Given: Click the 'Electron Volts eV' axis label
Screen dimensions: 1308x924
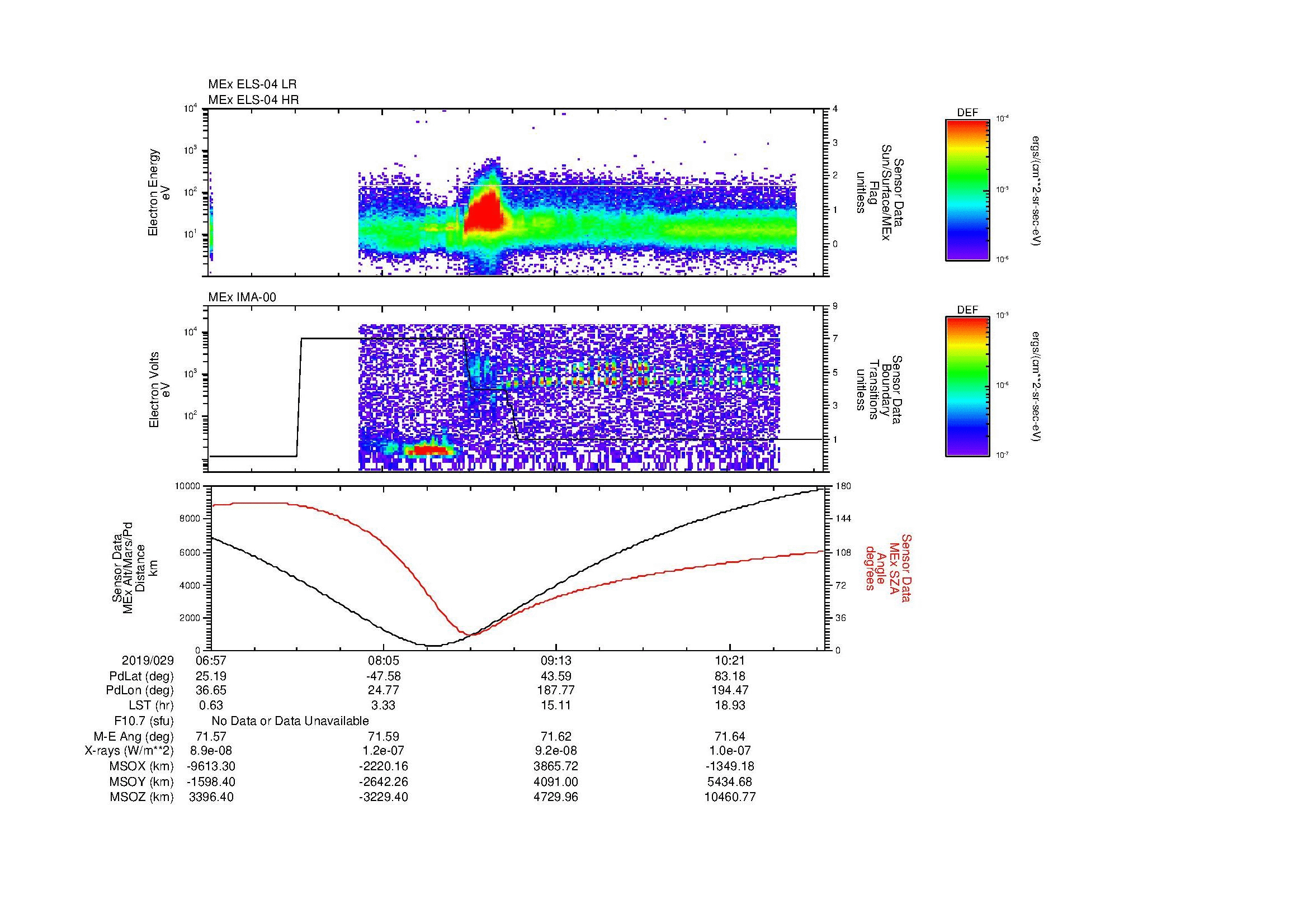Looking at the screenshot, I should (x=159, y=390).
